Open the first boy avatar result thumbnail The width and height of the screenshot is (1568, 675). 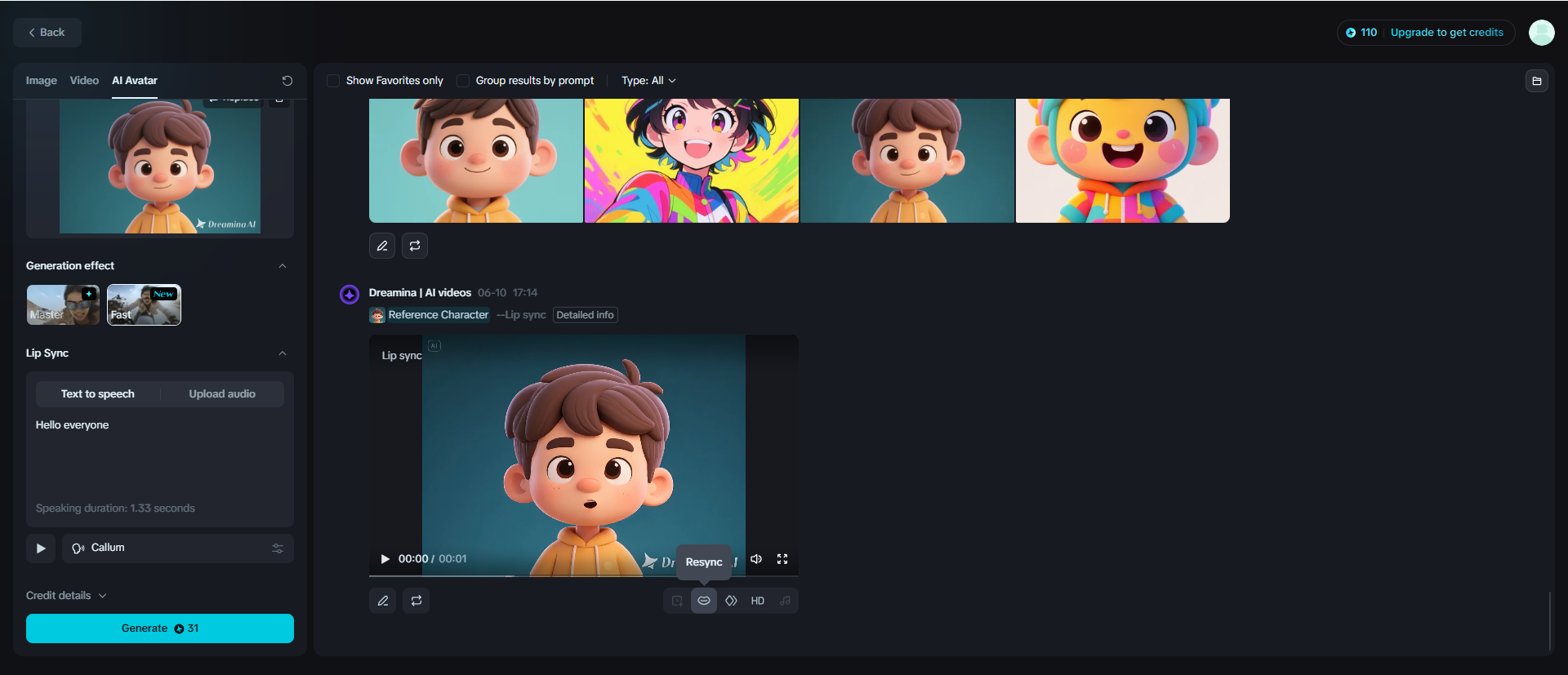tap(476, 161)
